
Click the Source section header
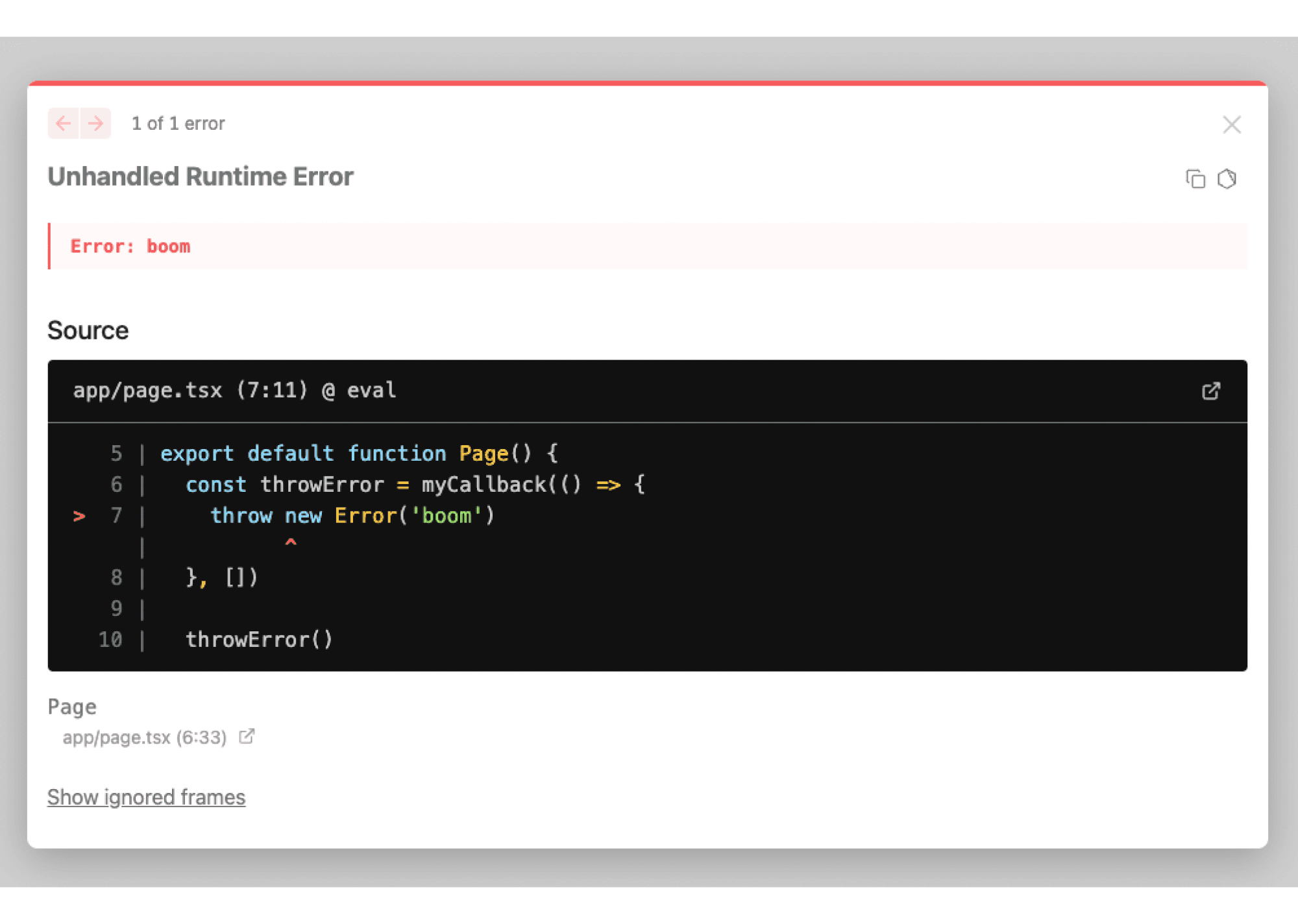[88, 330]
